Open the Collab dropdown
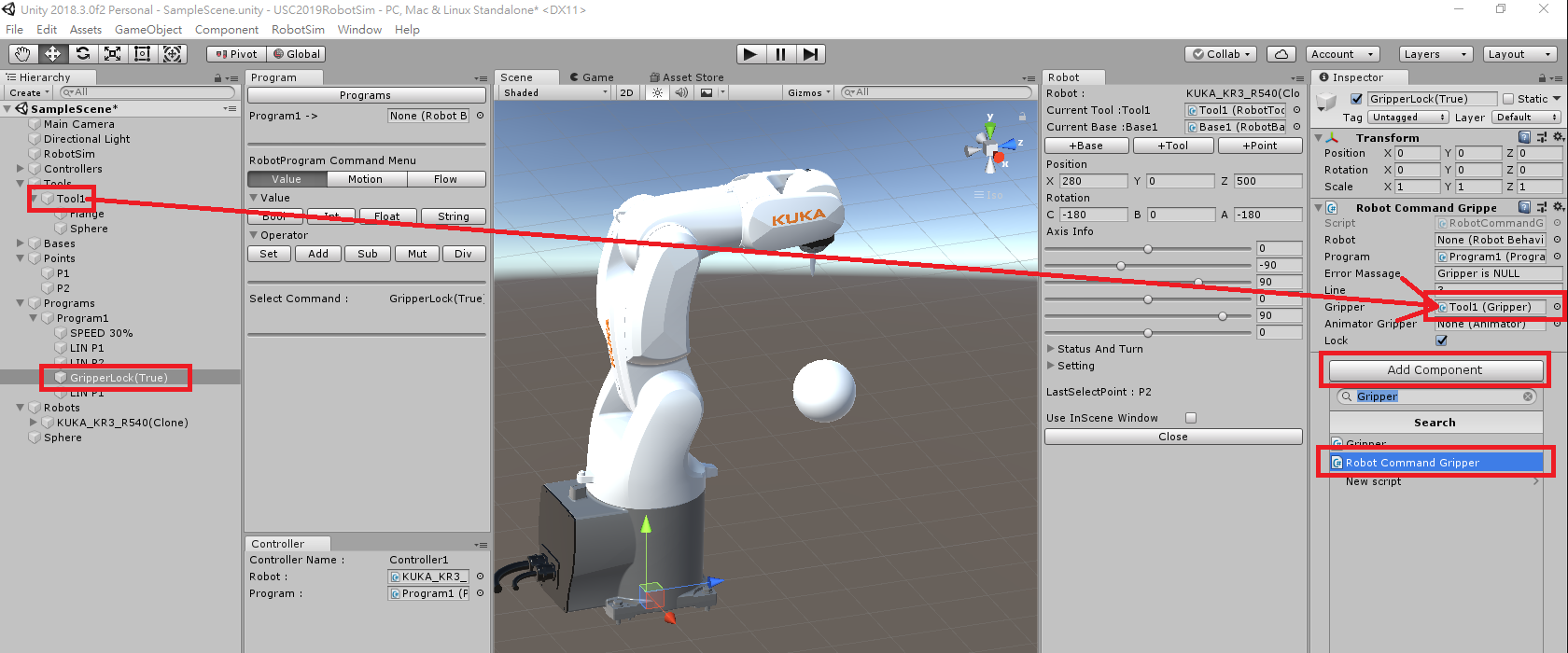 1222,54
